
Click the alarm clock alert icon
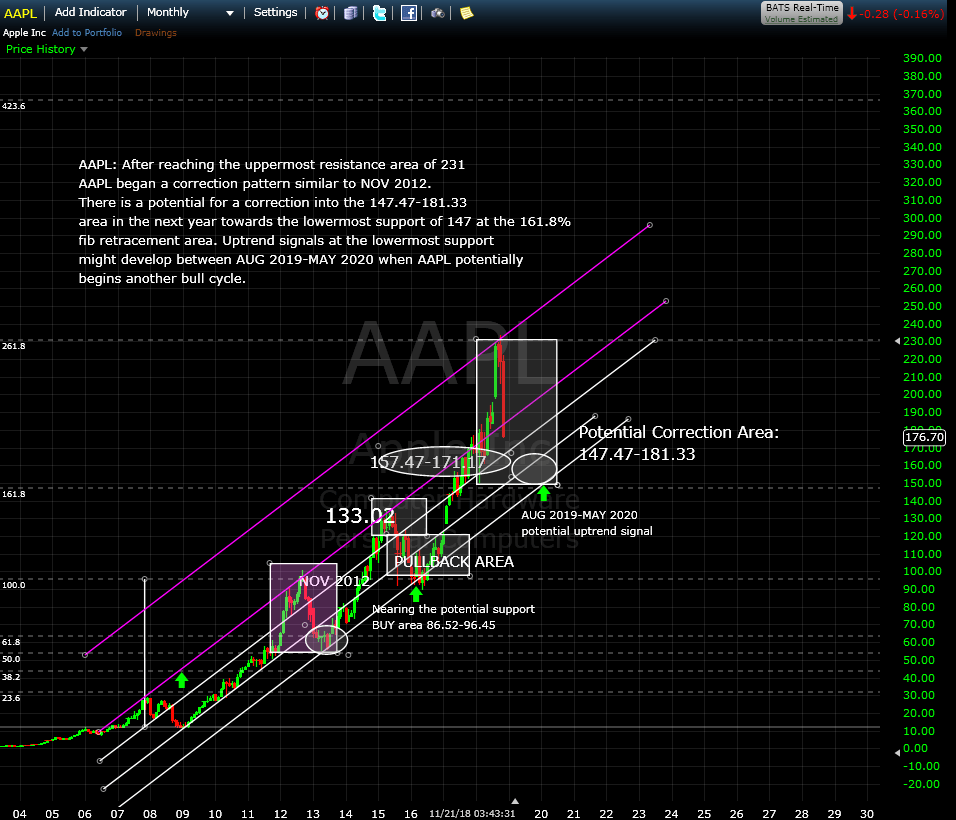322,13
